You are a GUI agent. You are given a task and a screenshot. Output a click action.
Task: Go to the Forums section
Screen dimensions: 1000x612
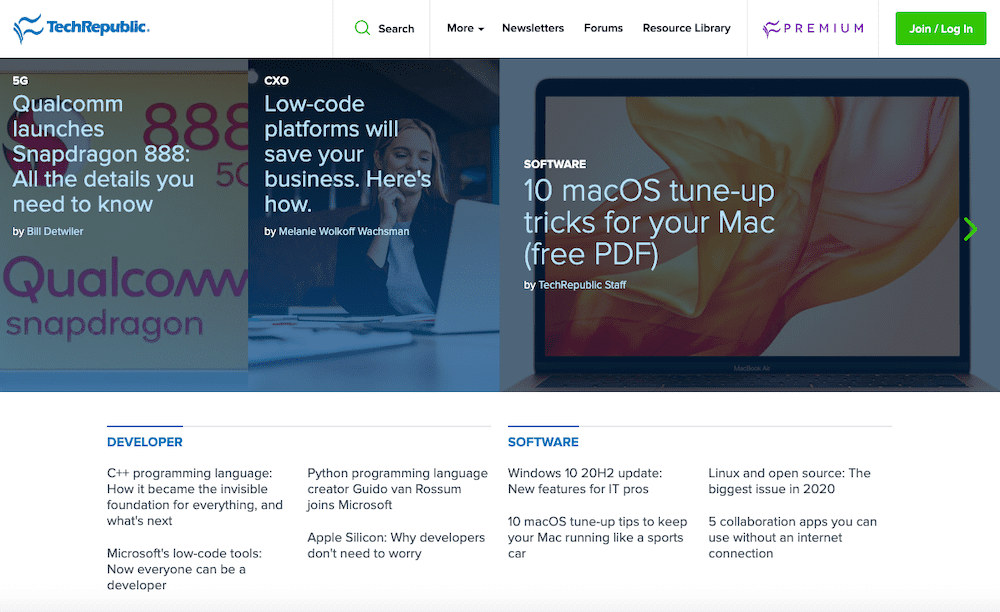coord(603,28)
